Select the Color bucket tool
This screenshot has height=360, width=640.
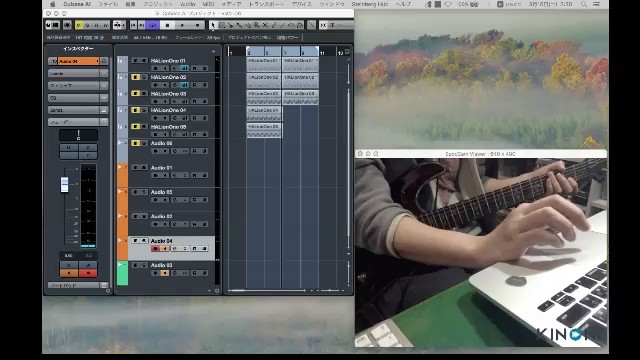(x=299, y=25)
